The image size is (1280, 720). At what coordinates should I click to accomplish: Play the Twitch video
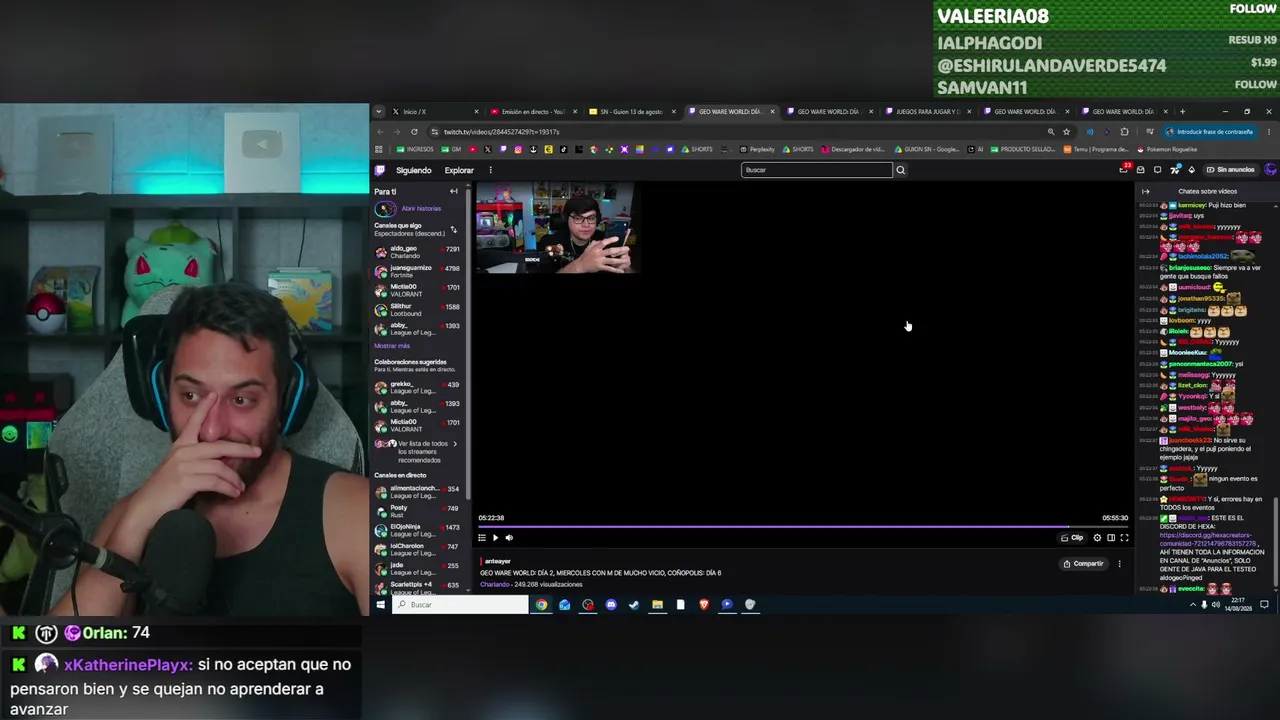[x=495, y=538]
